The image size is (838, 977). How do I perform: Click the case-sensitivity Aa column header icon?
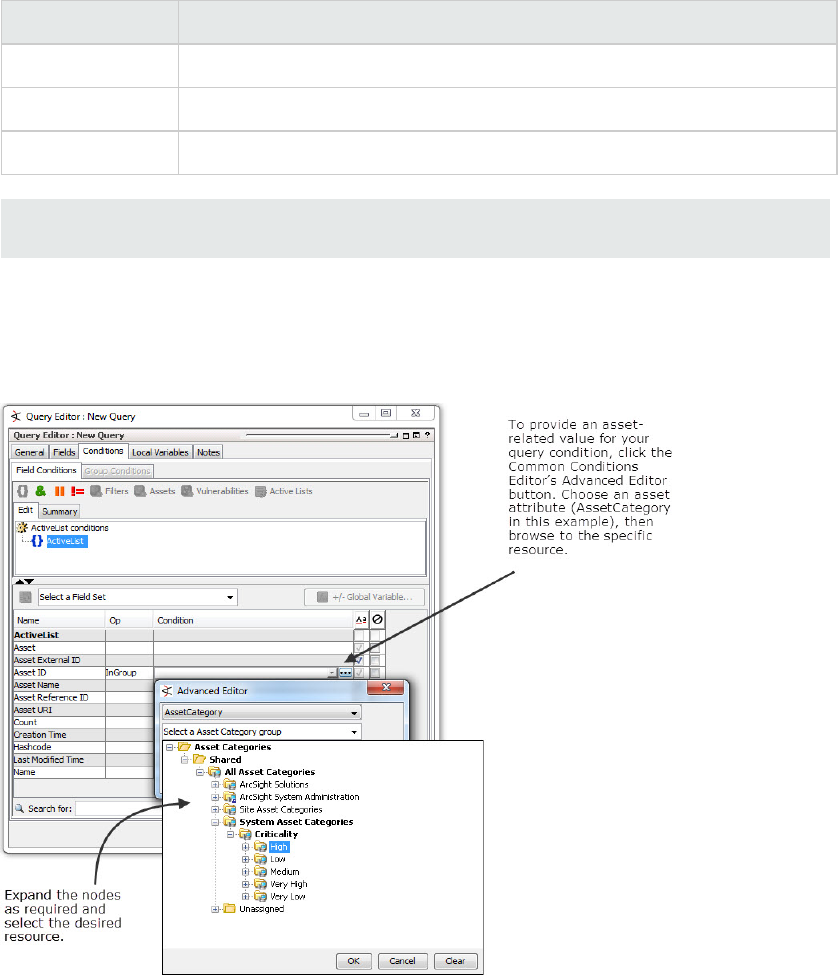361,619
